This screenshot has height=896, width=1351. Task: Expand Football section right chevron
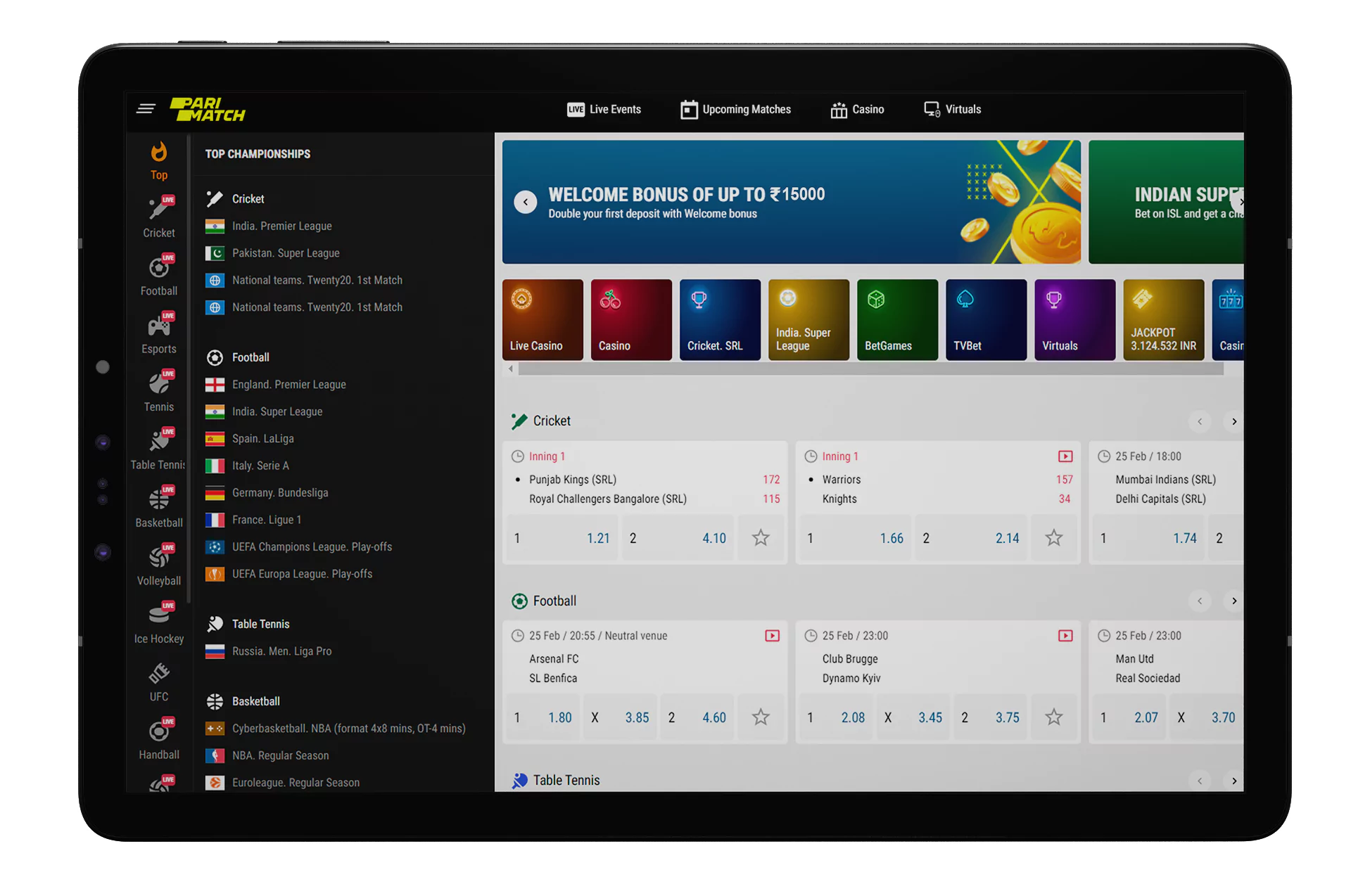(1232, 600)
